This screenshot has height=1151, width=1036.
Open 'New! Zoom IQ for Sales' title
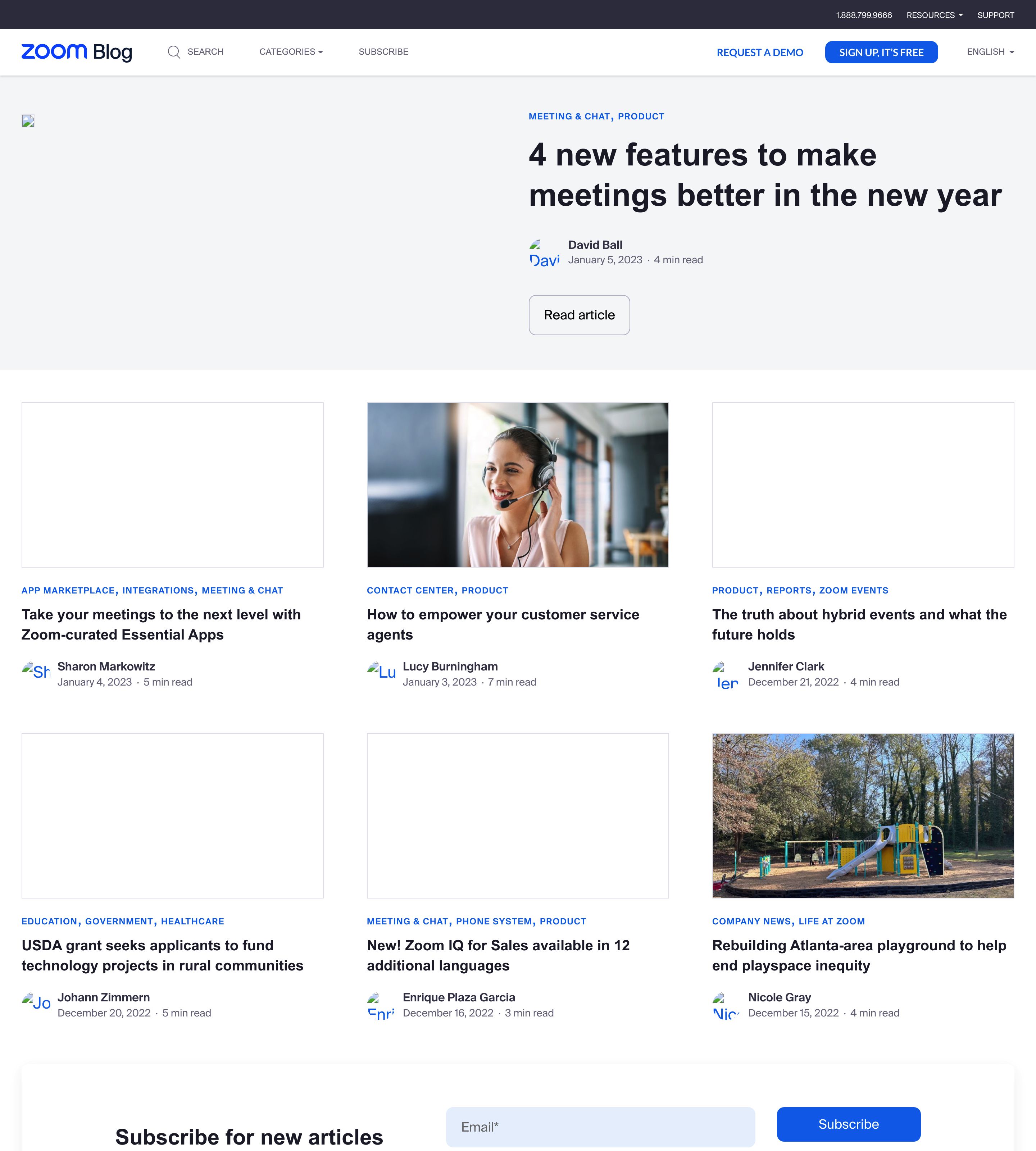498,955
